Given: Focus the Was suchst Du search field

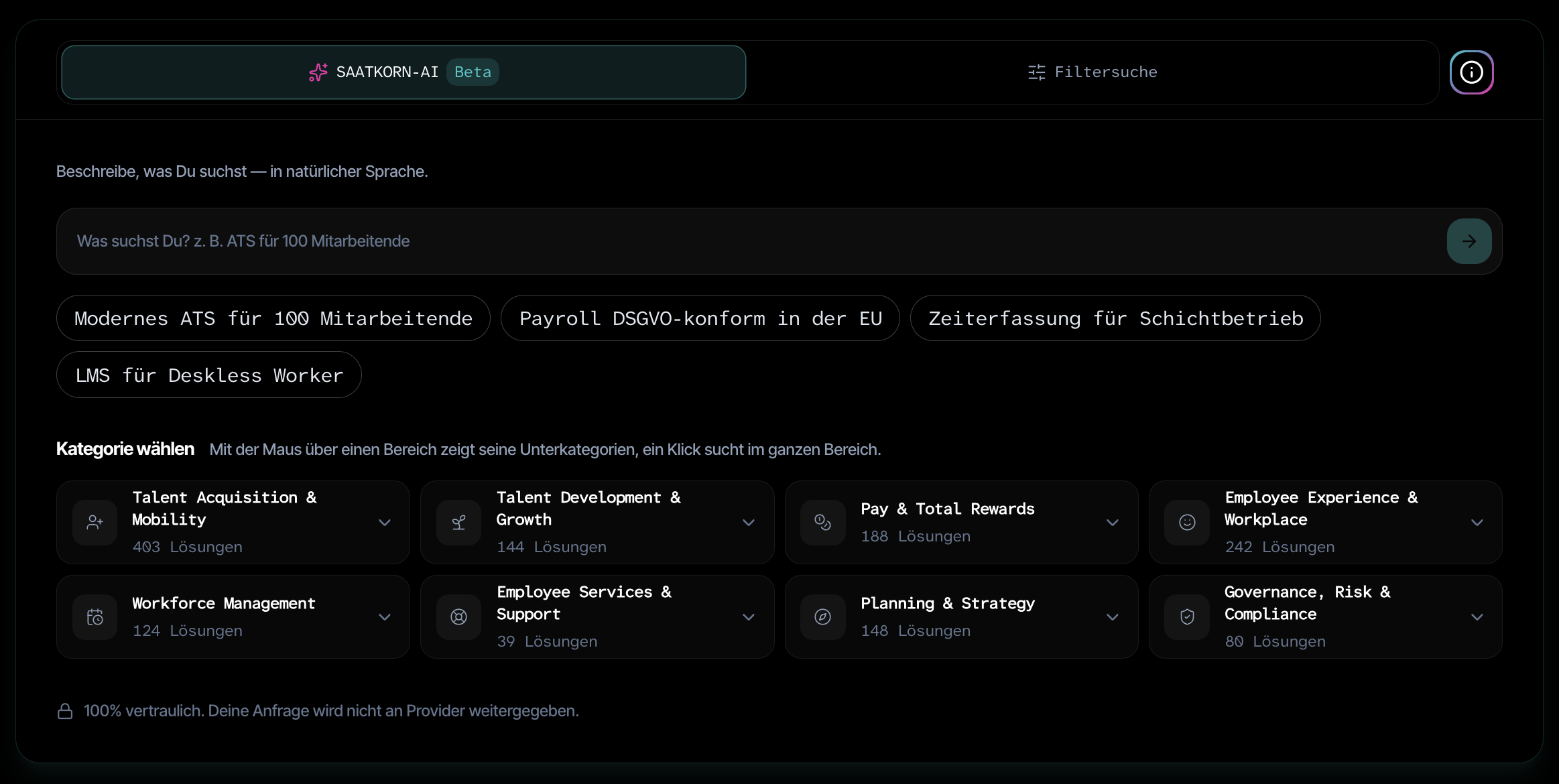Looking at the screenshot, I should tap(751, 241).
